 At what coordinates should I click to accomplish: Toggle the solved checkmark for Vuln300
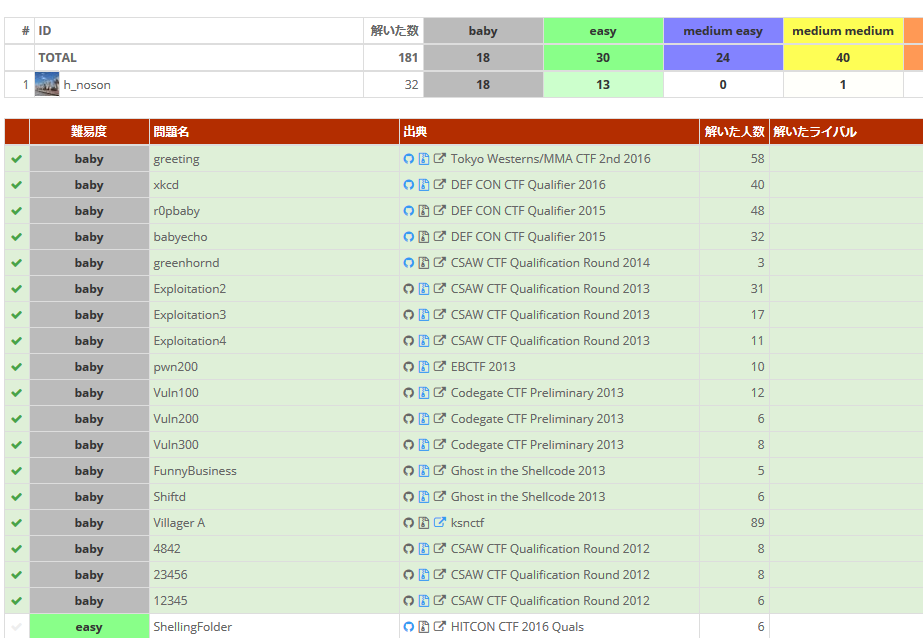click(x=16, y=445)
